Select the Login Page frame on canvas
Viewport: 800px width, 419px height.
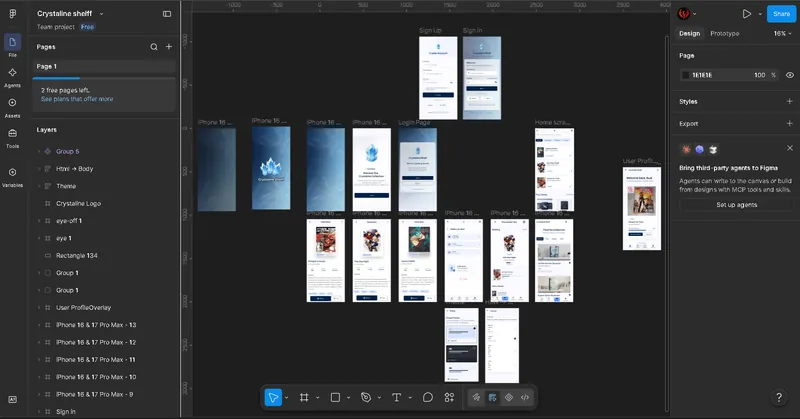pyautogui.click(x=417, y=169)
